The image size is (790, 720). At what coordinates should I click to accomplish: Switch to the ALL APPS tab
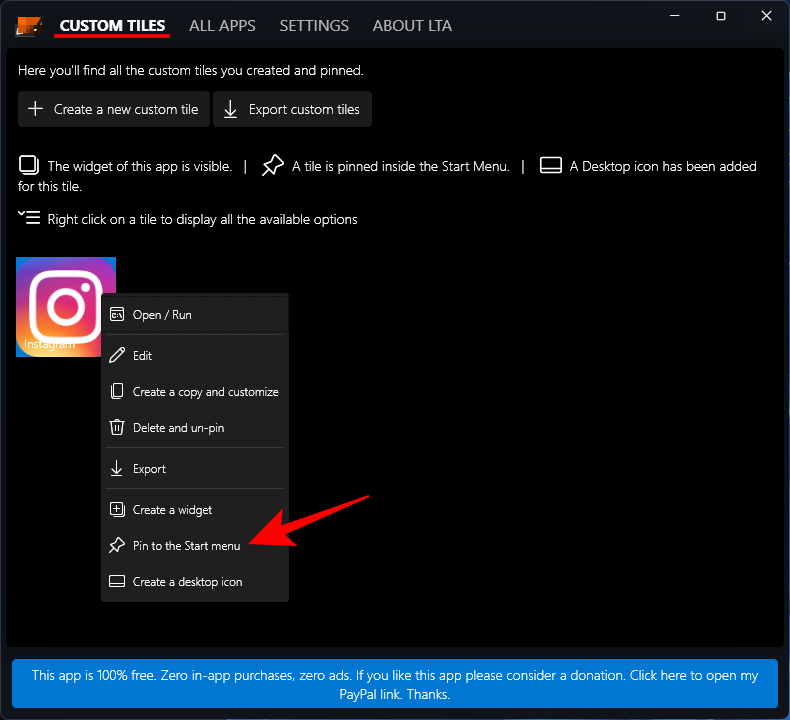[222, 26]
